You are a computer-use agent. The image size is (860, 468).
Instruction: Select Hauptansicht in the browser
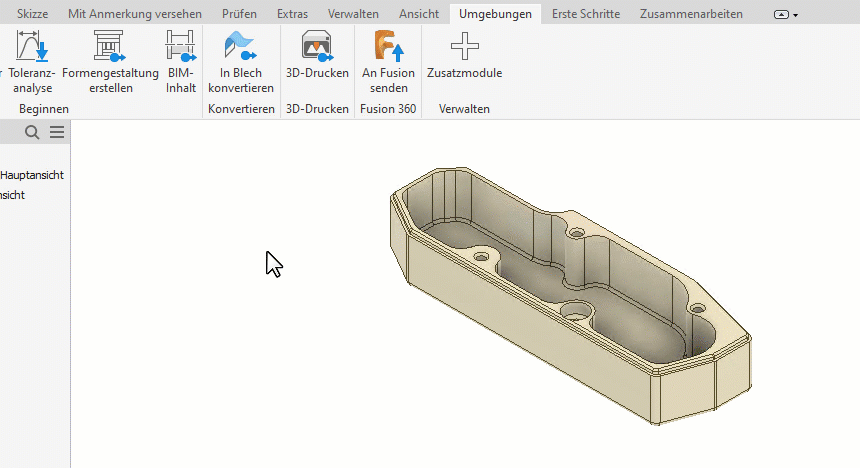[x=32, y=175]
